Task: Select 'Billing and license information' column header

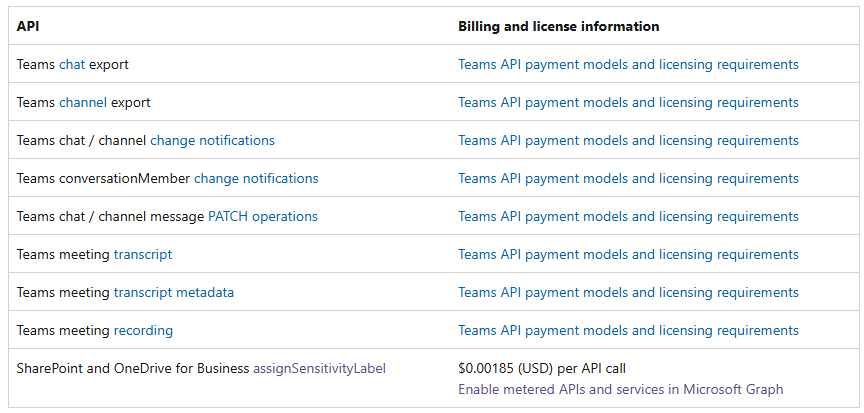Action: tap(559, 26)
